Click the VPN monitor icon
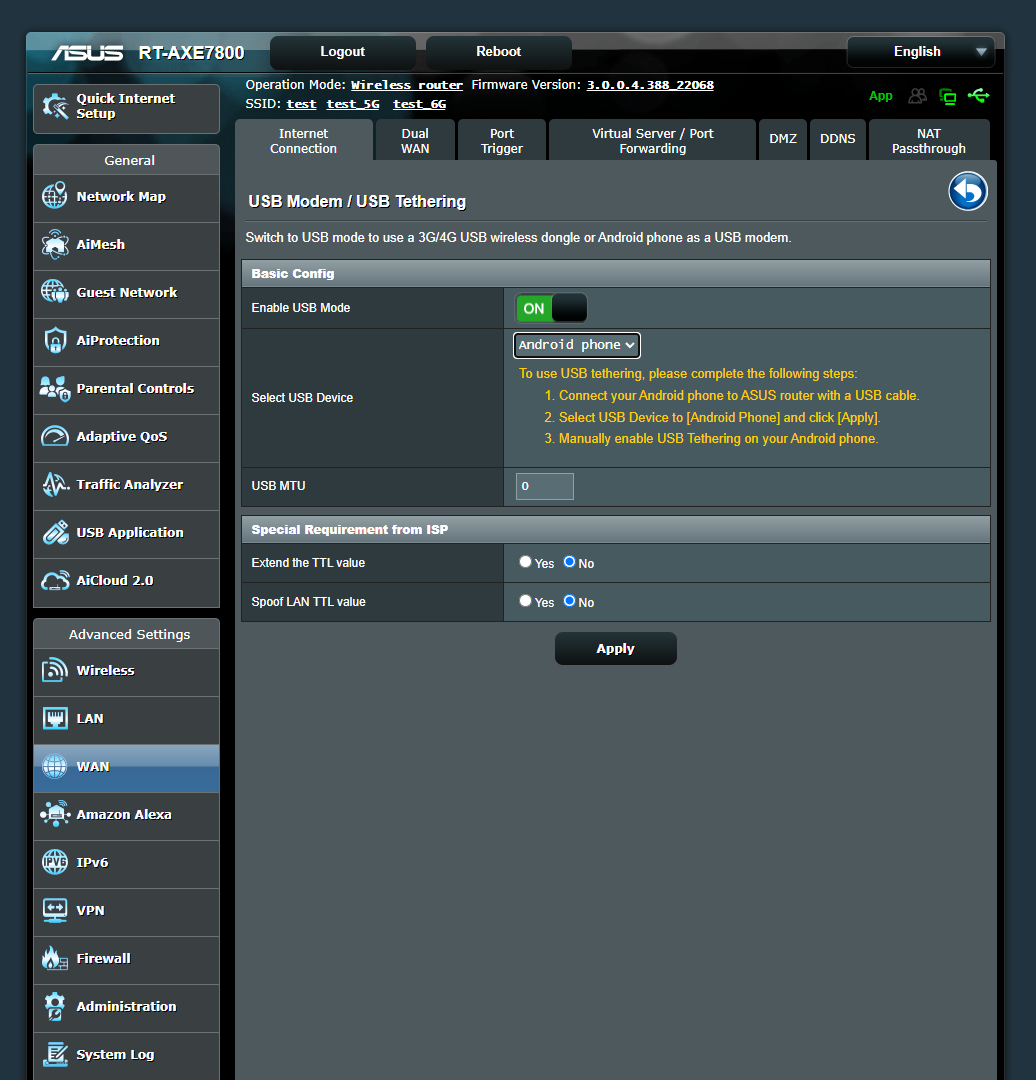The width and height of the screenshot is (1036, 1080). click(55, 911)
